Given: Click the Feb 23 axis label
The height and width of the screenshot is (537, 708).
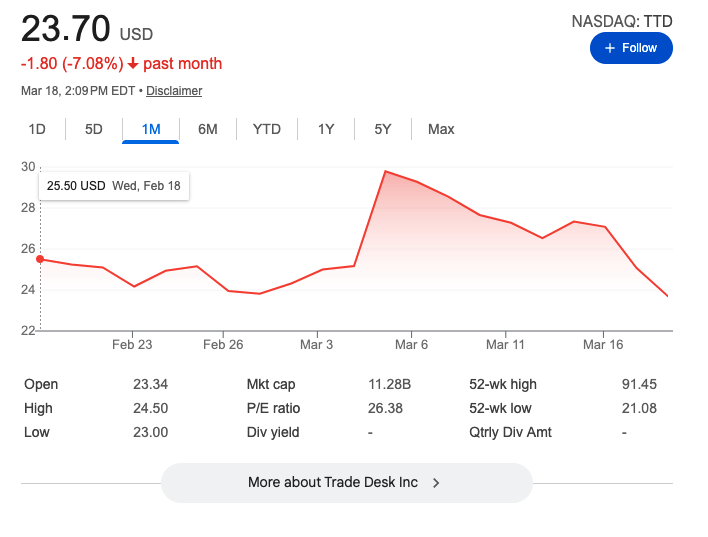Looking at the screenshot, I should (x=132, y=345).
